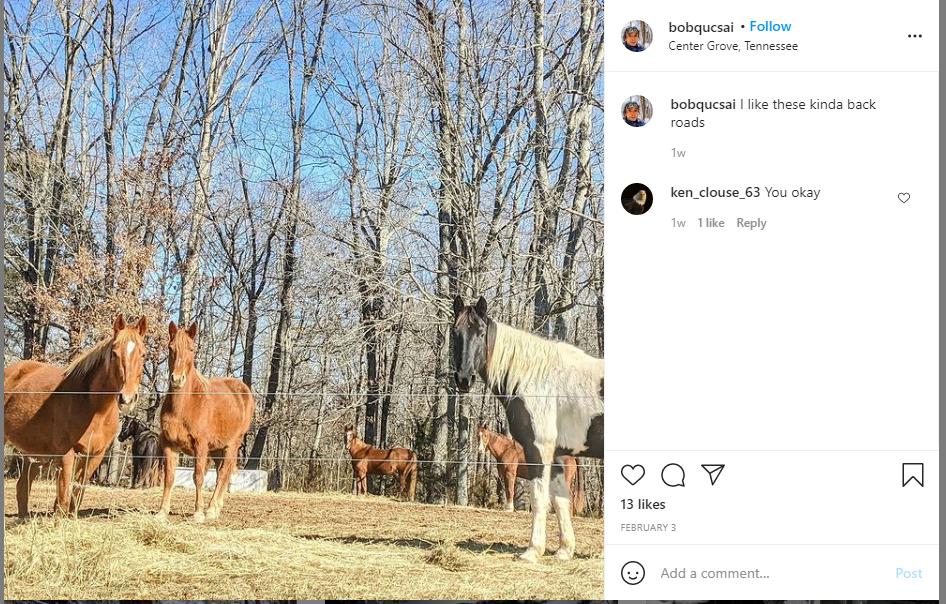View who liked the comment via "1 like"
946x604 pixels.
click(x=711, y=223)
